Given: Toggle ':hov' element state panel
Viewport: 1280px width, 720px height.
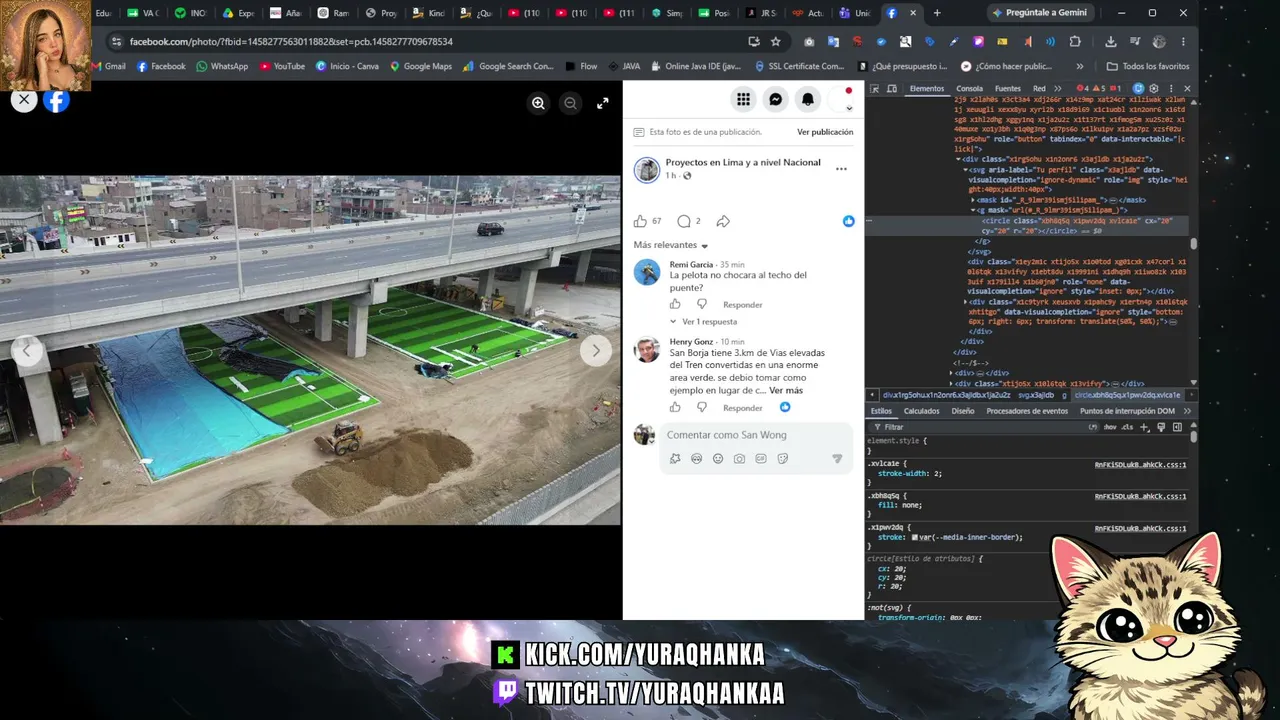Looking at the screenshot, I should (x=1110, y=427).
